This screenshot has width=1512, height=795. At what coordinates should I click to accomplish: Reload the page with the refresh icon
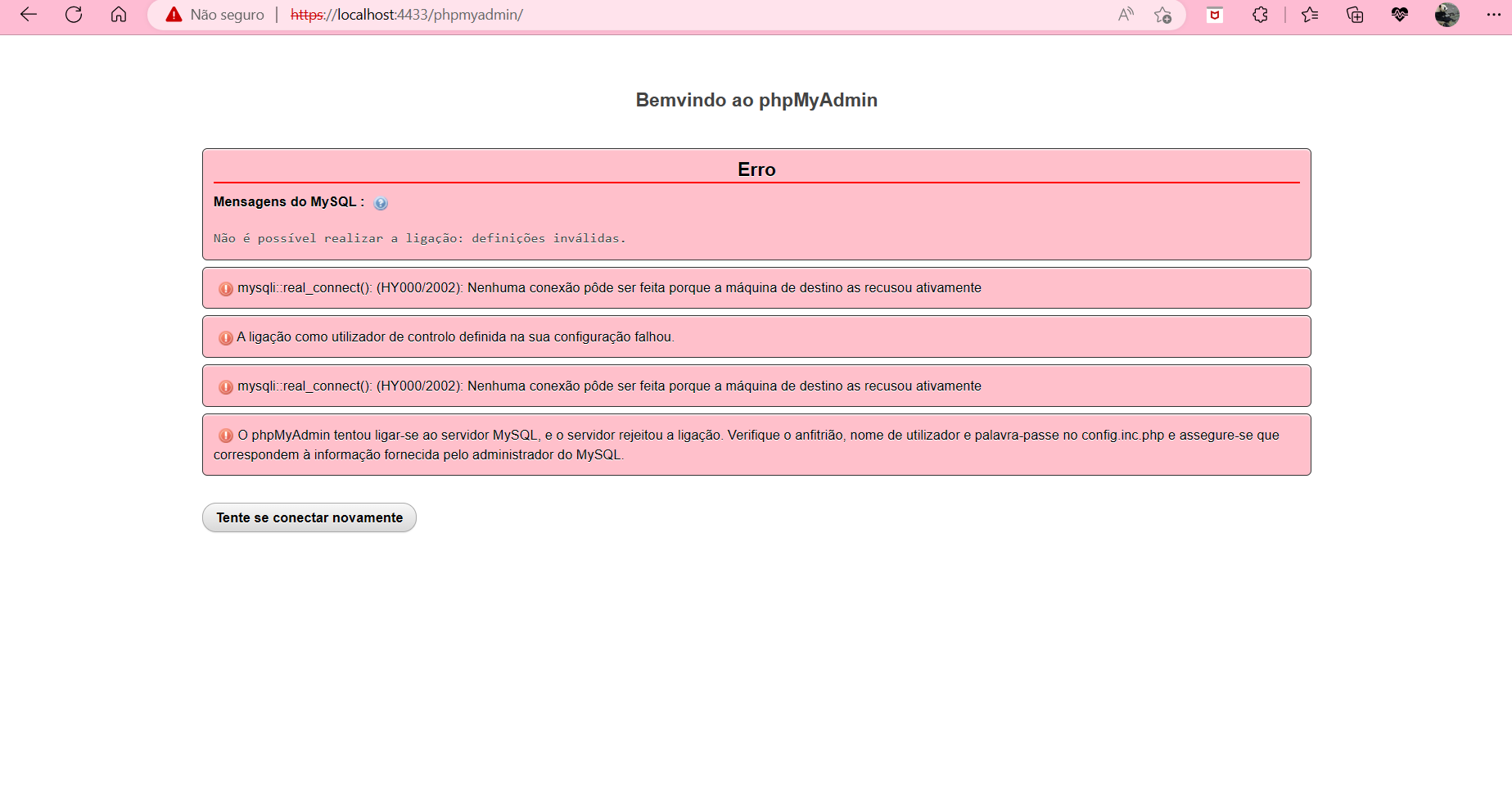74,15
